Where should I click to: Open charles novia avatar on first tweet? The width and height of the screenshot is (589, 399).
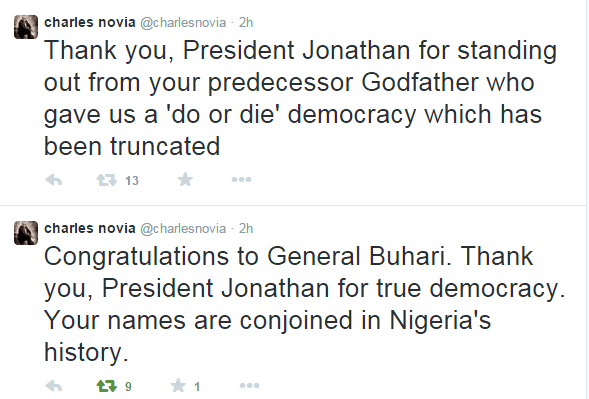(x=26, y=27)
